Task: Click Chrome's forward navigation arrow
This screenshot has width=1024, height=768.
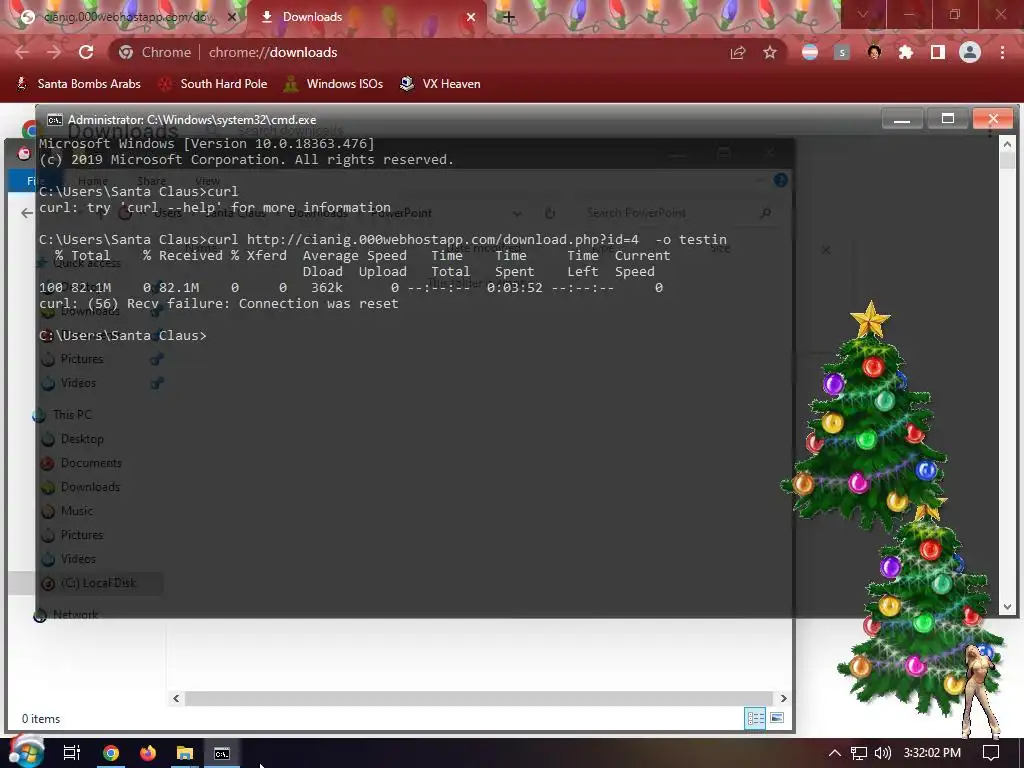Action: pyautogui.click(x=54, y=52)
